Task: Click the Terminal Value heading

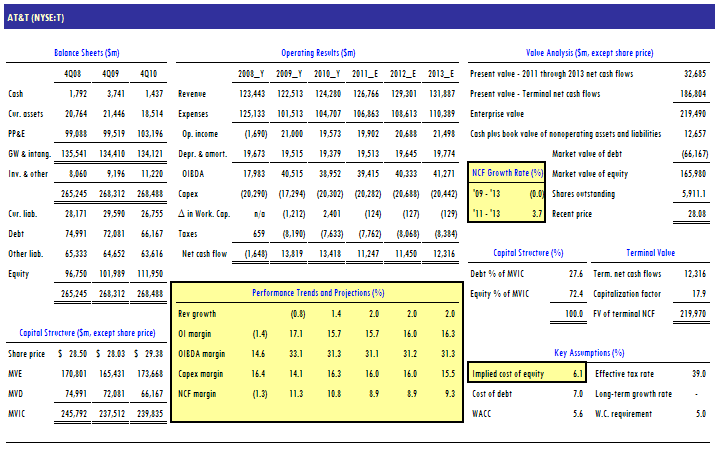Action: click(x=650, y=254)
